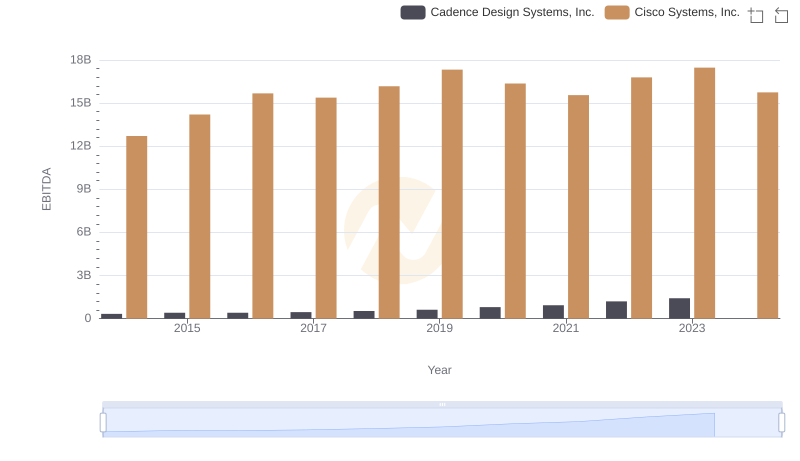The image size is (800, 461).
Task: Click the 9B y-axis label
Action: [84, 189]
